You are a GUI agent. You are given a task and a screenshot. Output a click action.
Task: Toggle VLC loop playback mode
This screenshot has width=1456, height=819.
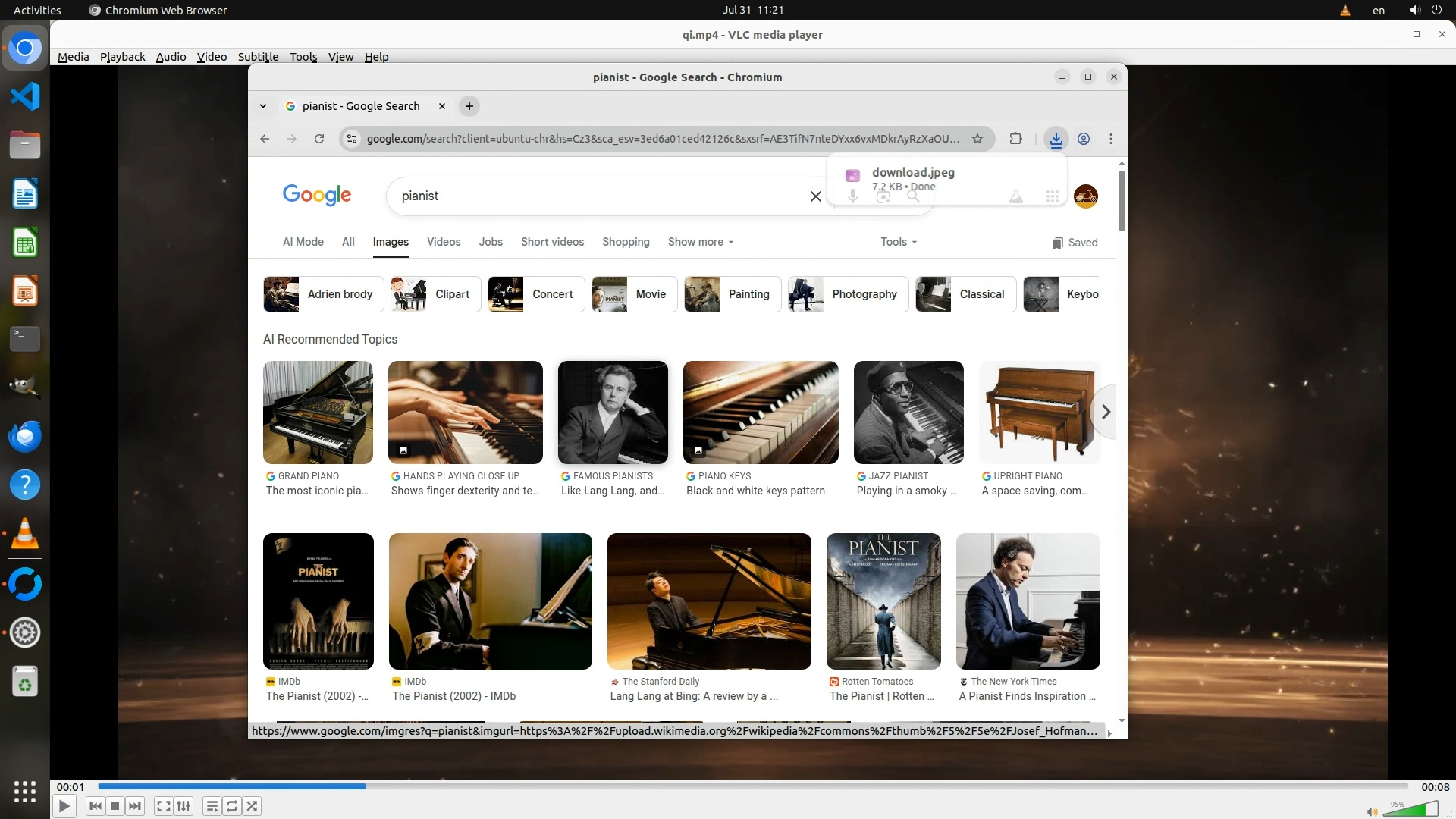tap(232, 806)
